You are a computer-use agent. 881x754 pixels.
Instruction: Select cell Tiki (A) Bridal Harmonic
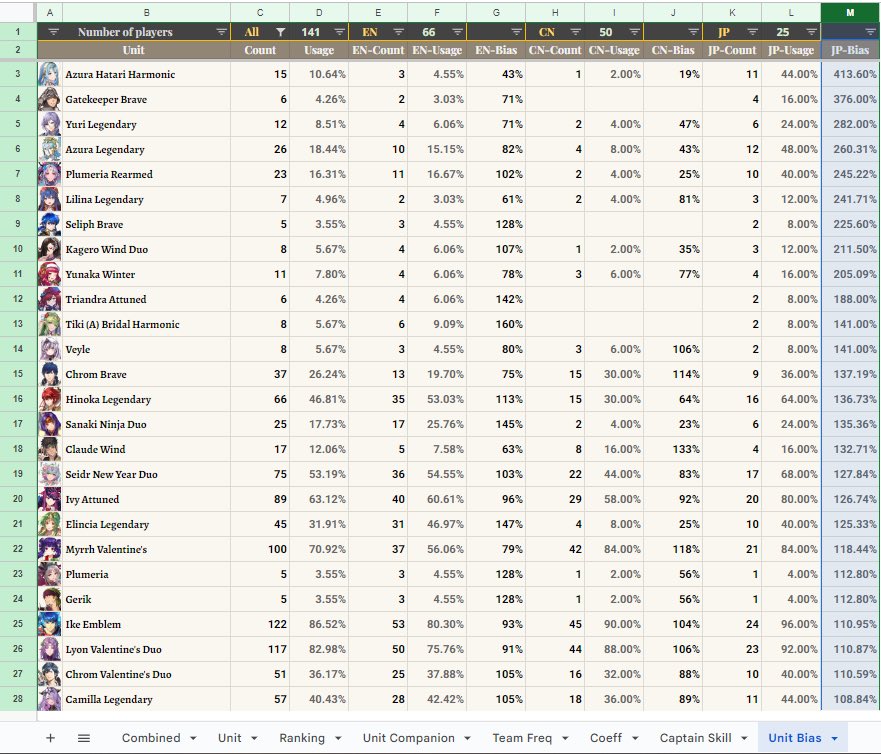(x=146, y=324)
